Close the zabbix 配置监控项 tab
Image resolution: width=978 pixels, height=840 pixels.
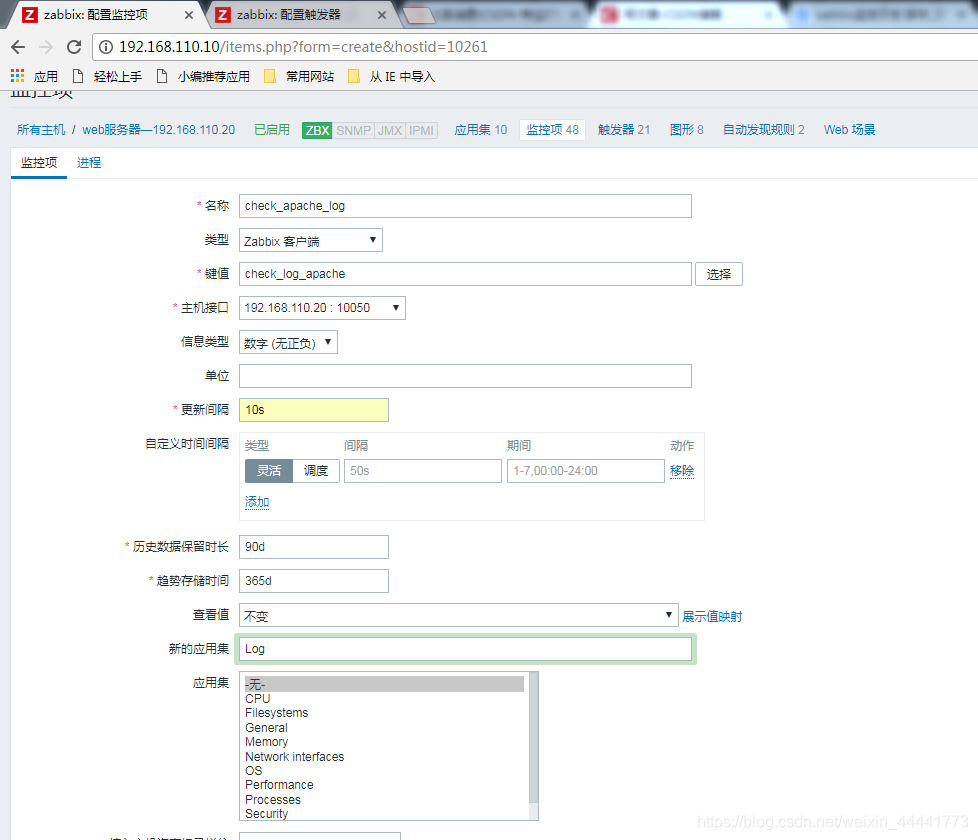(x=188, y=15)
